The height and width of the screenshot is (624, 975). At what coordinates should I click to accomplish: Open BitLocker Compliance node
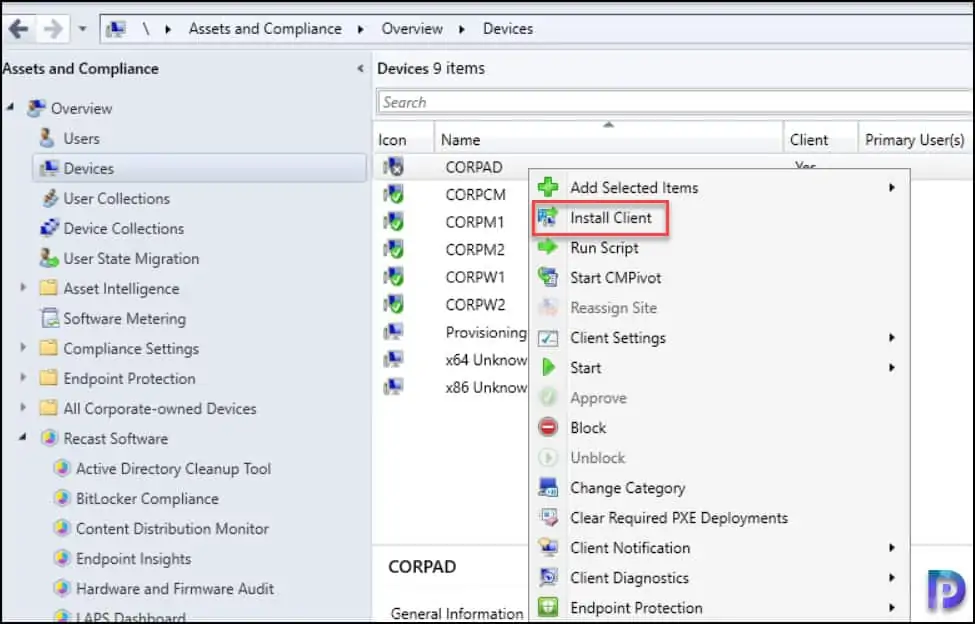(147, 498)
